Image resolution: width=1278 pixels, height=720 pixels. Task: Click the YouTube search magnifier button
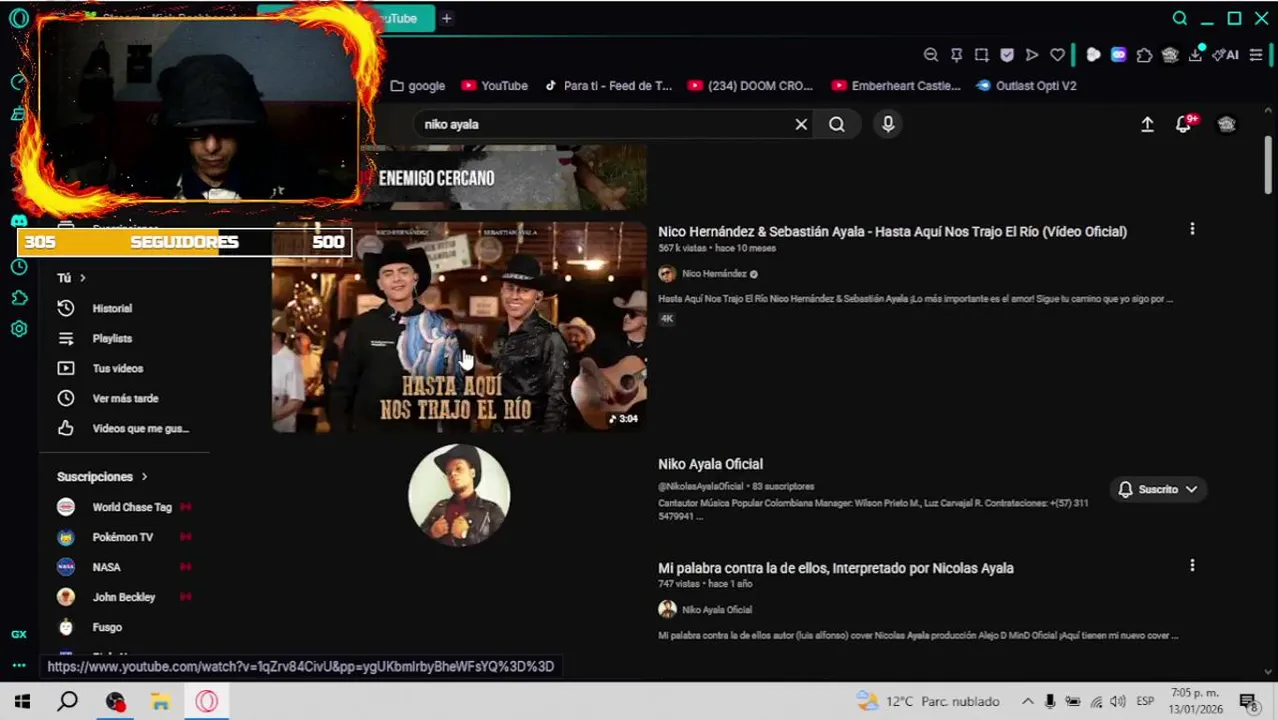click(837, 124)
